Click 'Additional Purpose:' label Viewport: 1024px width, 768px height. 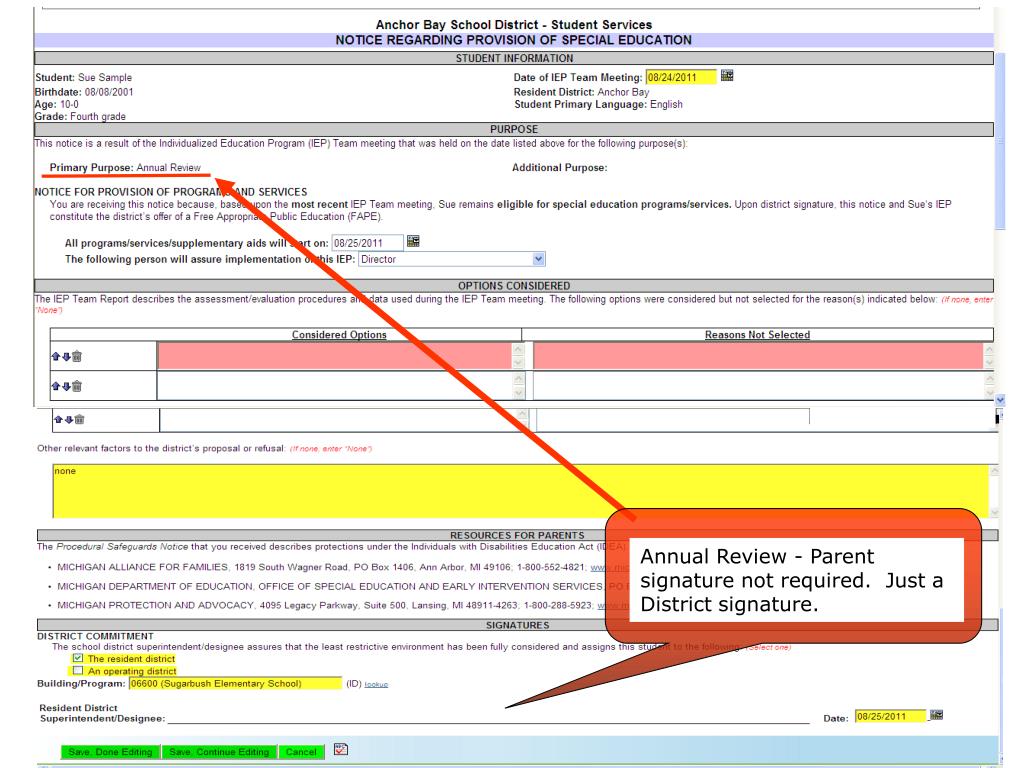click(x=560, y=168)
